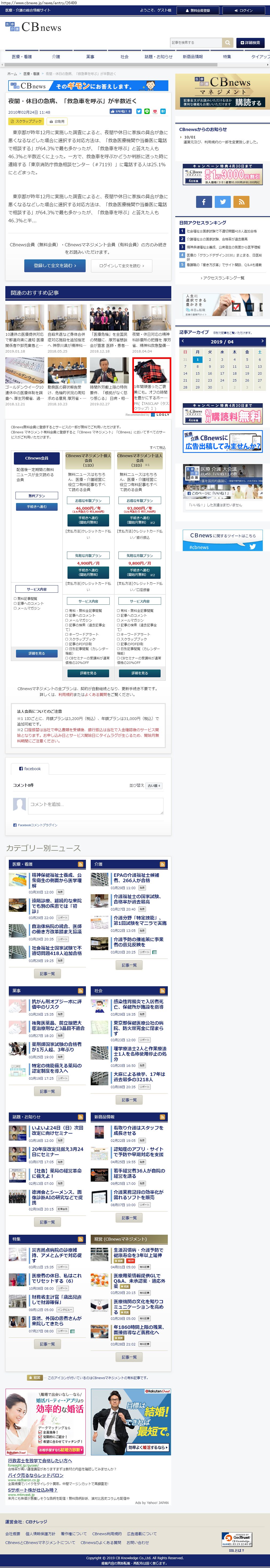Open RSS icon of 医療・看護 category
270x1568 pixels.
coord(80,864)
